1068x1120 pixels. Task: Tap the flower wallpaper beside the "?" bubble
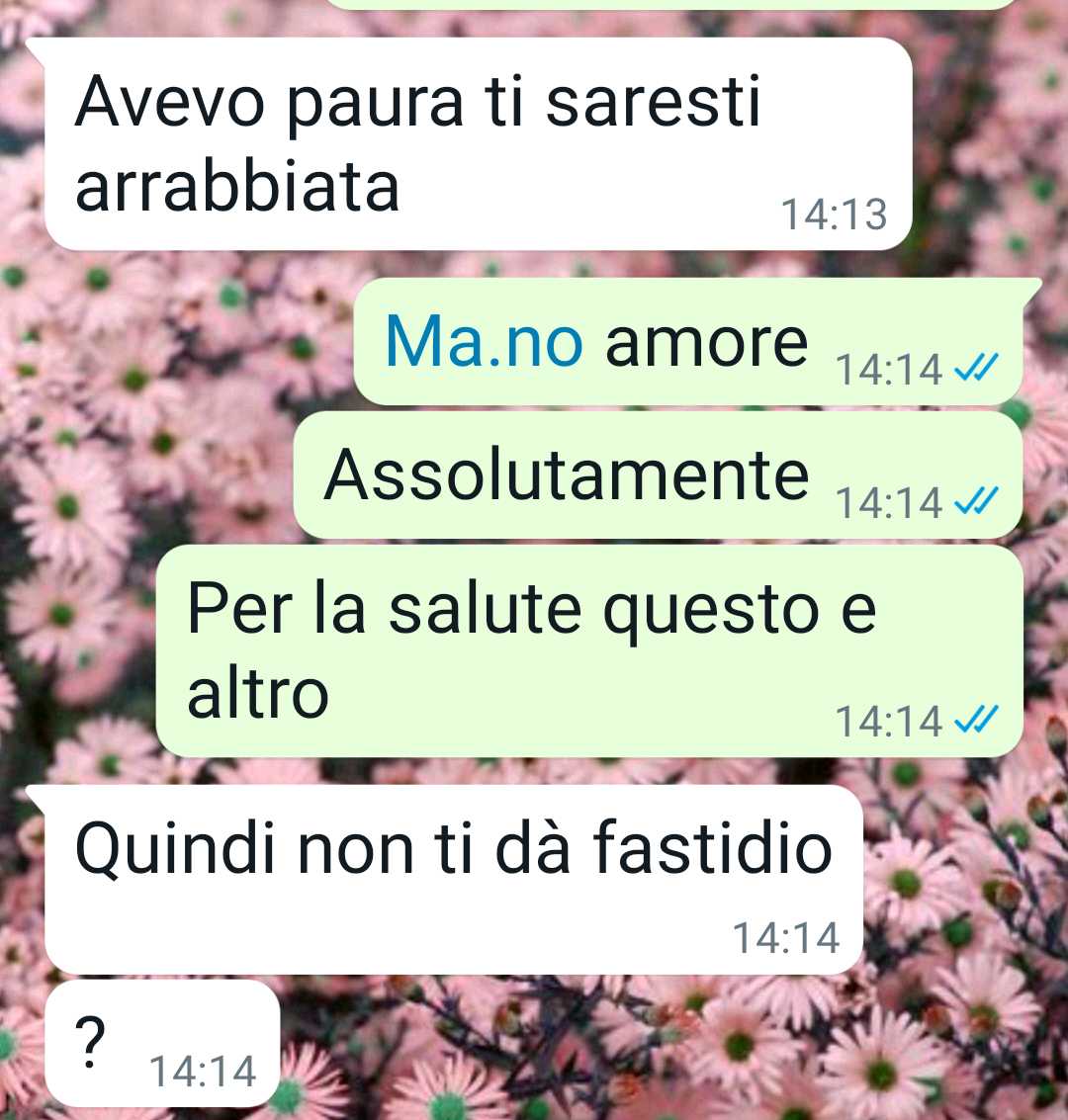point(643,1043)
